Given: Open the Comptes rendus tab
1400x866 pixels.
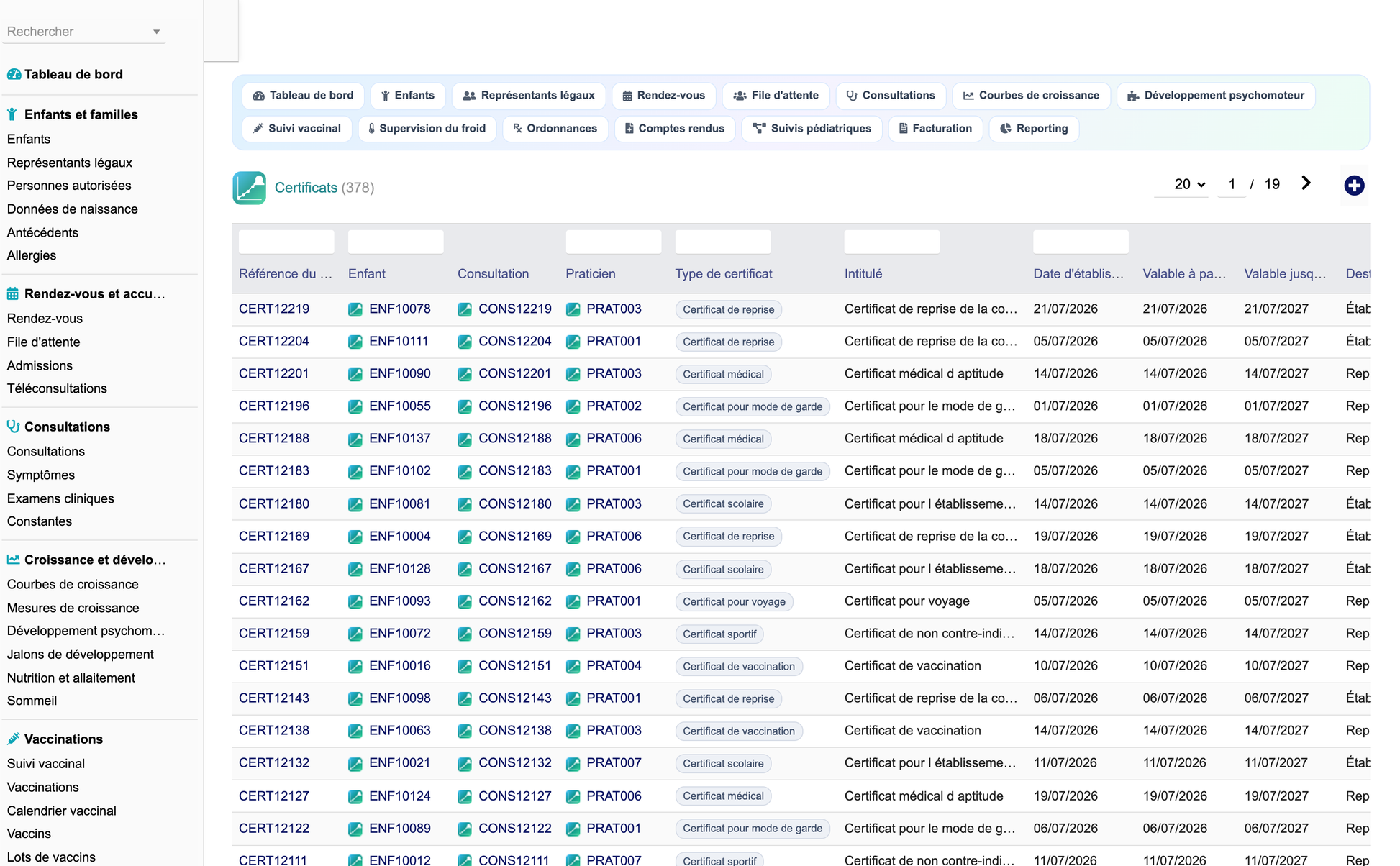Looking at the screenshot, I should pyautogui.click(x=675, y=129).
